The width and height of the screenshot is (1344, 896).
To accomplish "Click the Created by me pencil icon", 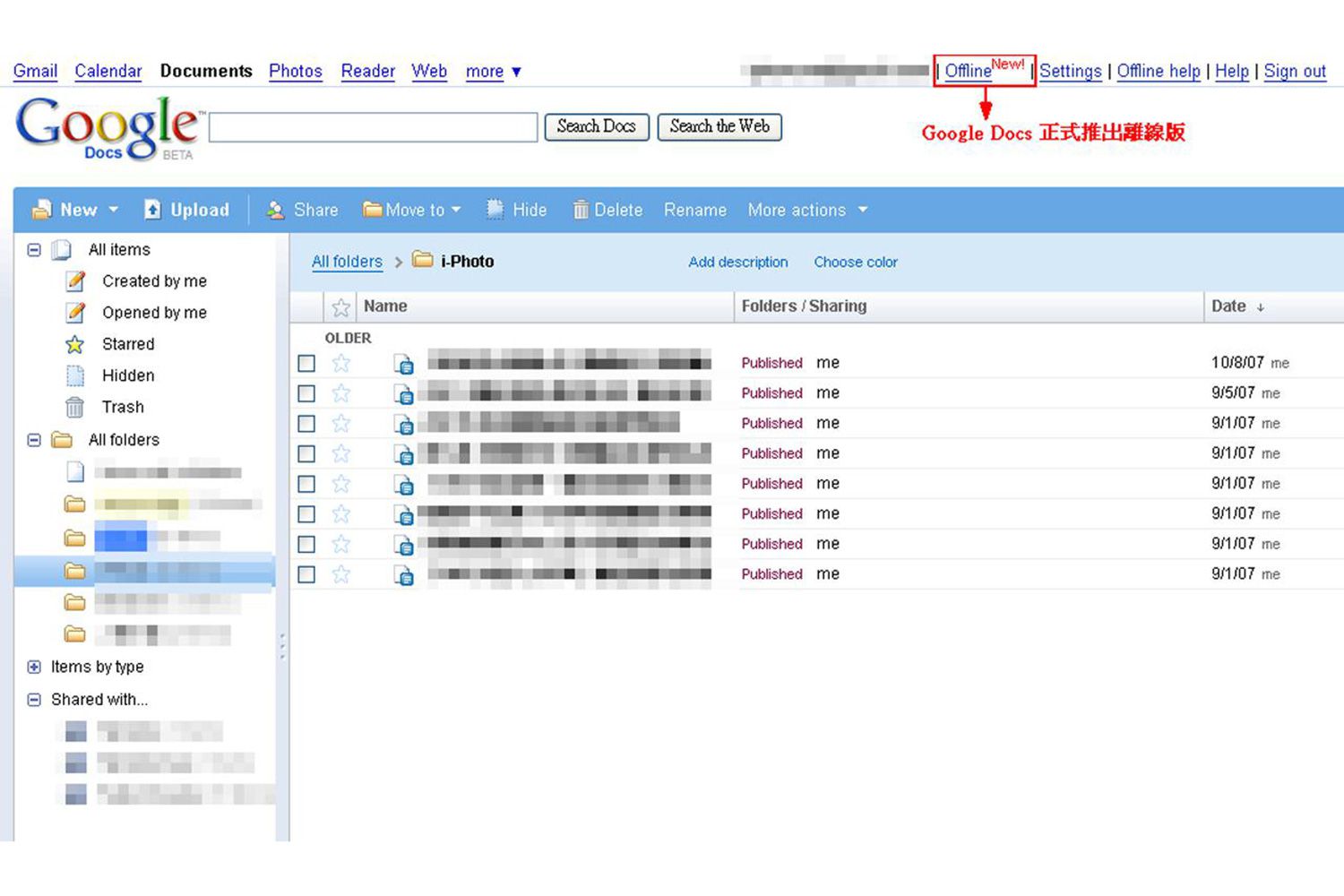I will pyautogui.click(x=76, y=281).
